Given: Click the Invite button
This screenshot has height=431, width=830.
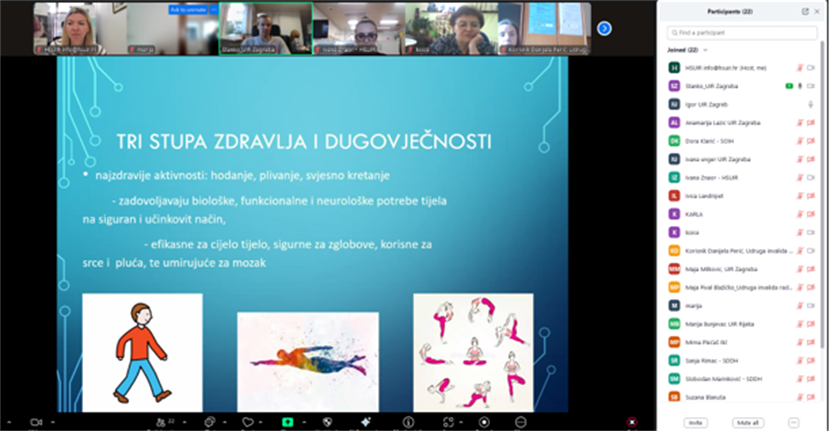Looking at the screenshot, I should tap(694, 422).
